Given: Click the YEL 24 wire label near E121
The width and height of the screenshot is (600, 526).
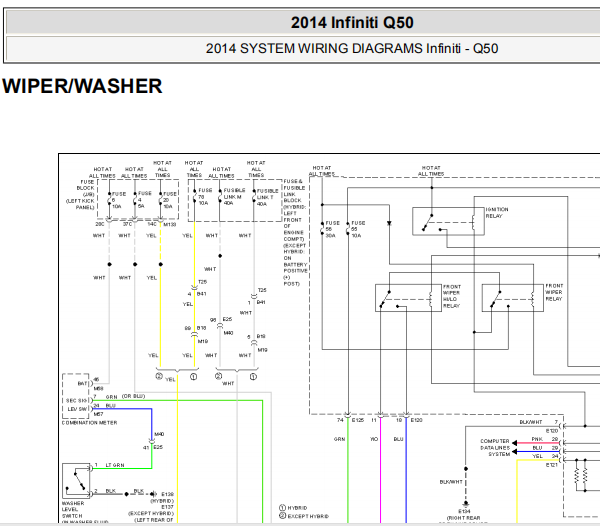Looking at the screenshot, I should pyautogui.click(x=545, y=456).
